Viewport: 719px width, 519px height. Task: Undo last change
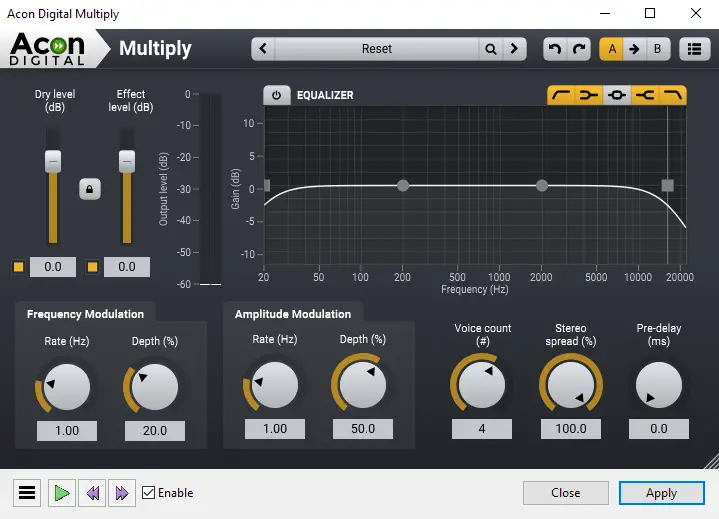pos(555,49)
